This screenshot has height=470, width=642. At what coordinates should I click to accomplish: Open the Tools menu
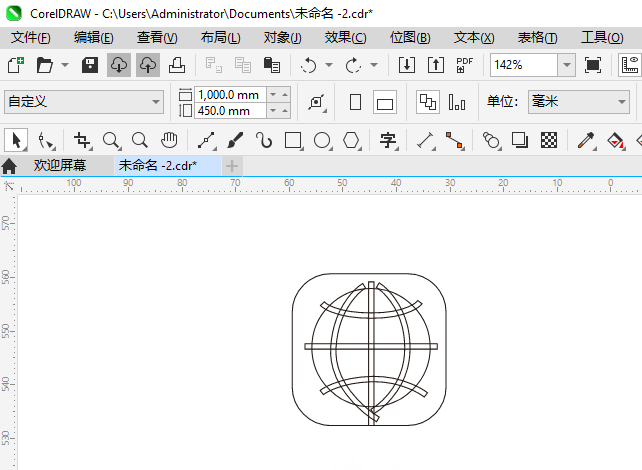pos(602,38)
